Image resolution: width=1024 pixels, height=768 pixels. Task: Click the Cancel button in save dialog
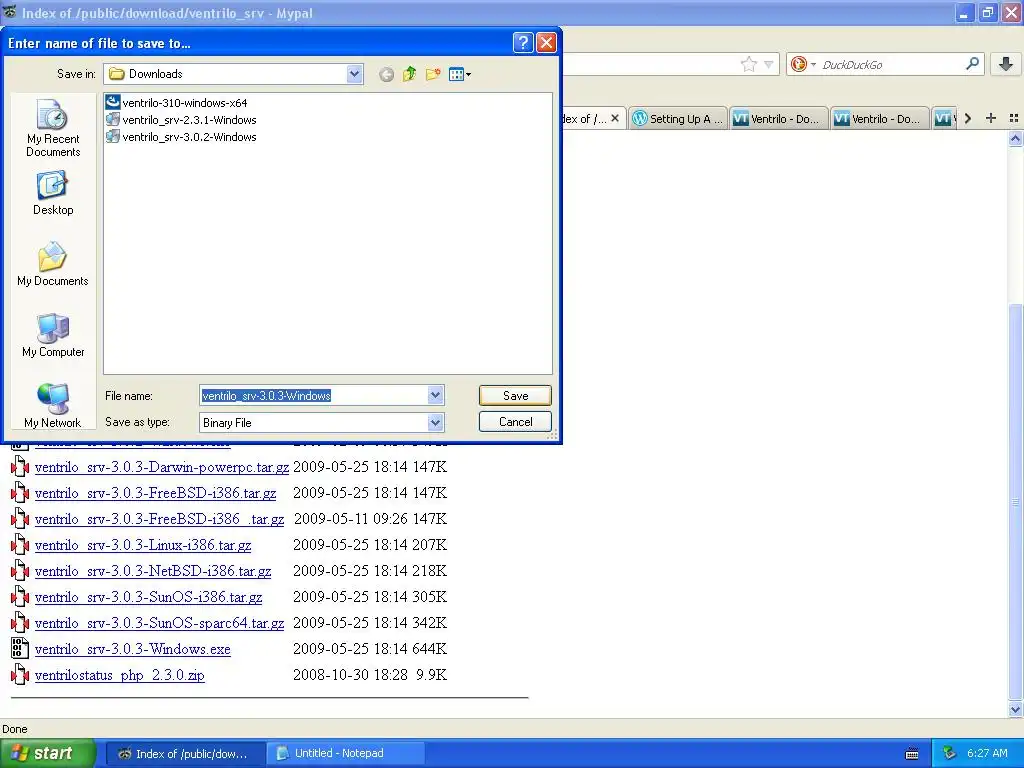pyautogui.click(x=515, y=421)
